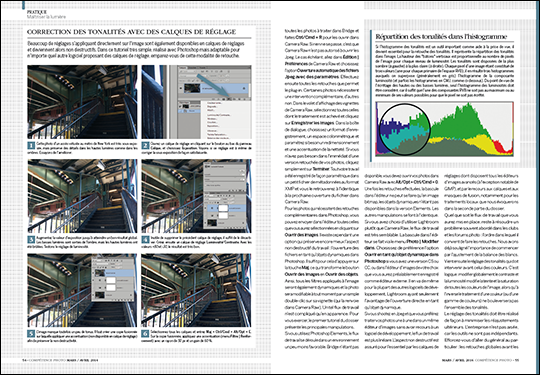540x375 pixels.
Task: Click the "PRATIQUE" section label
Action: 37,12
